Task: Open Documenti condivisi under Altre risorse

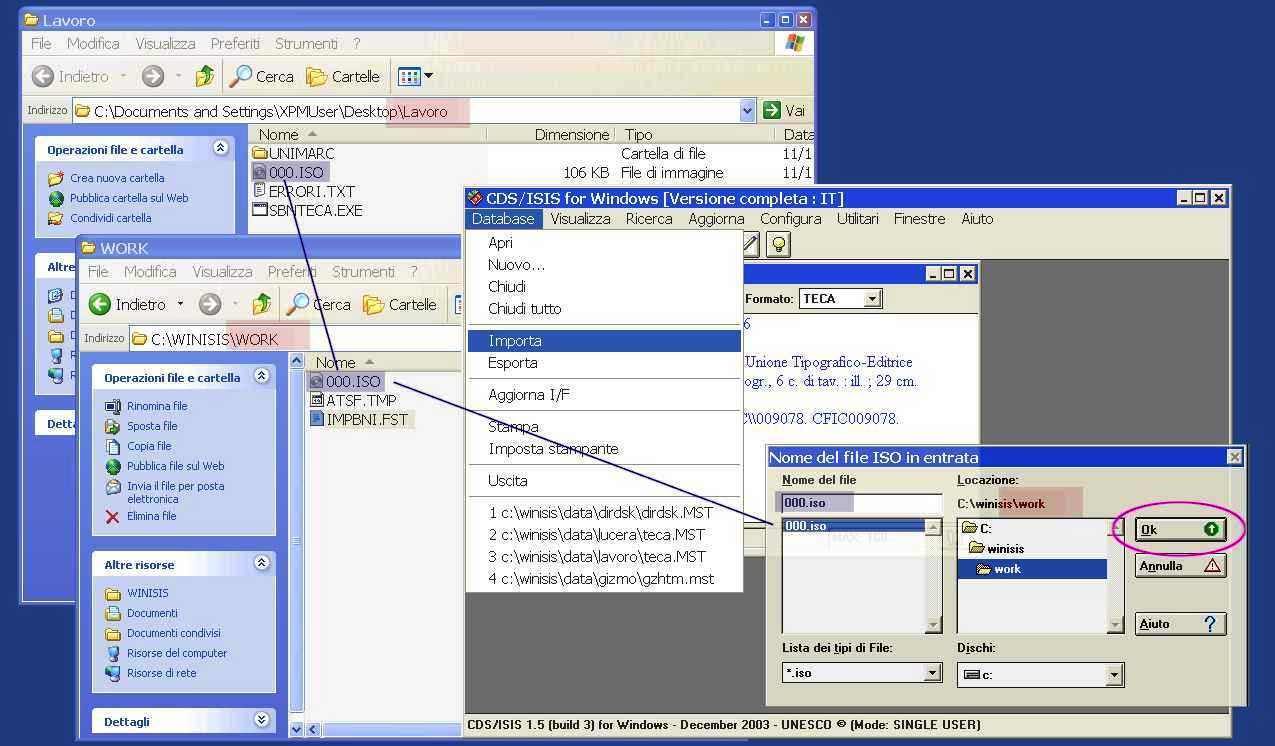Action: [x=173, y=633]
